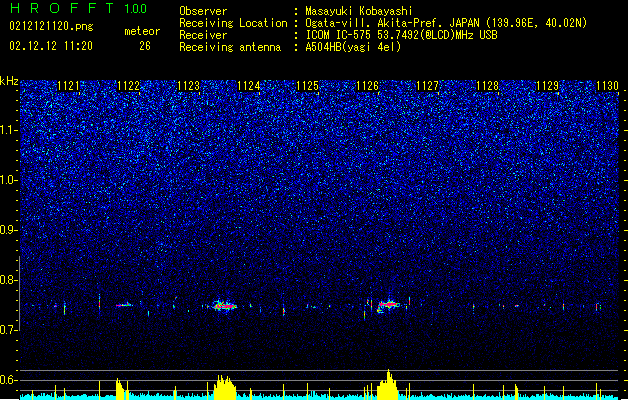Click the ICOM IC-575 receiver value

pos(401,35)
